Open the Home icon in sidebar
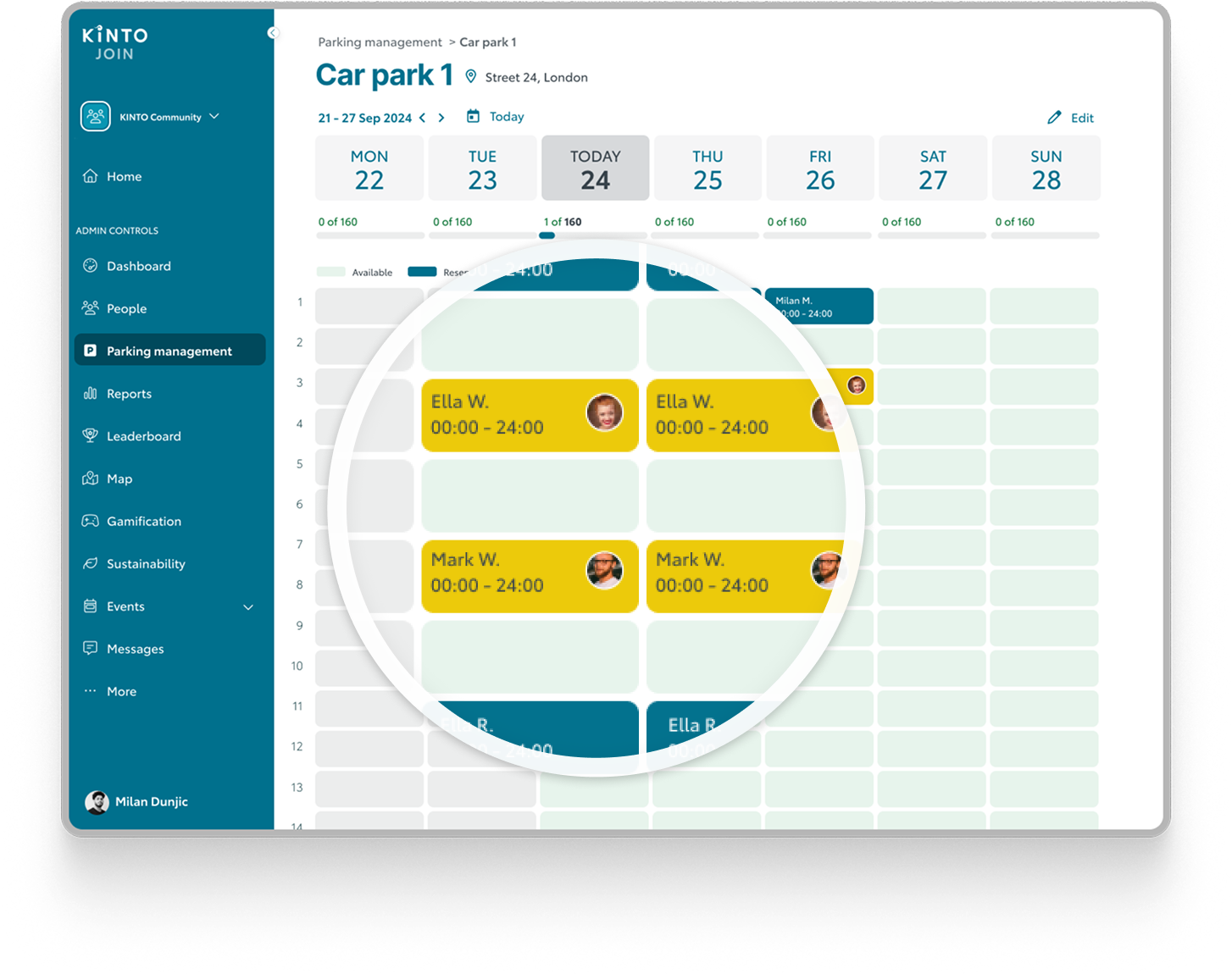Viewport: 1232px width, 974px height. [90, 176]
